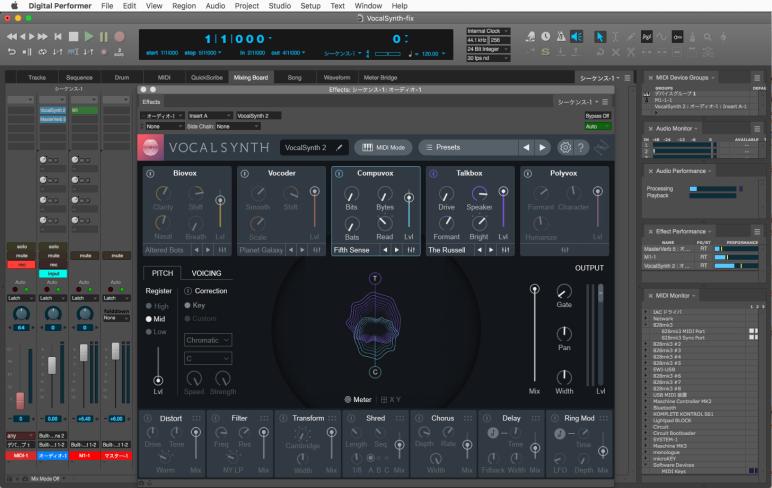Click the VocalSynth pink logo icon
This screenshot has width=772, height=488.
click(x=150, y=147)
